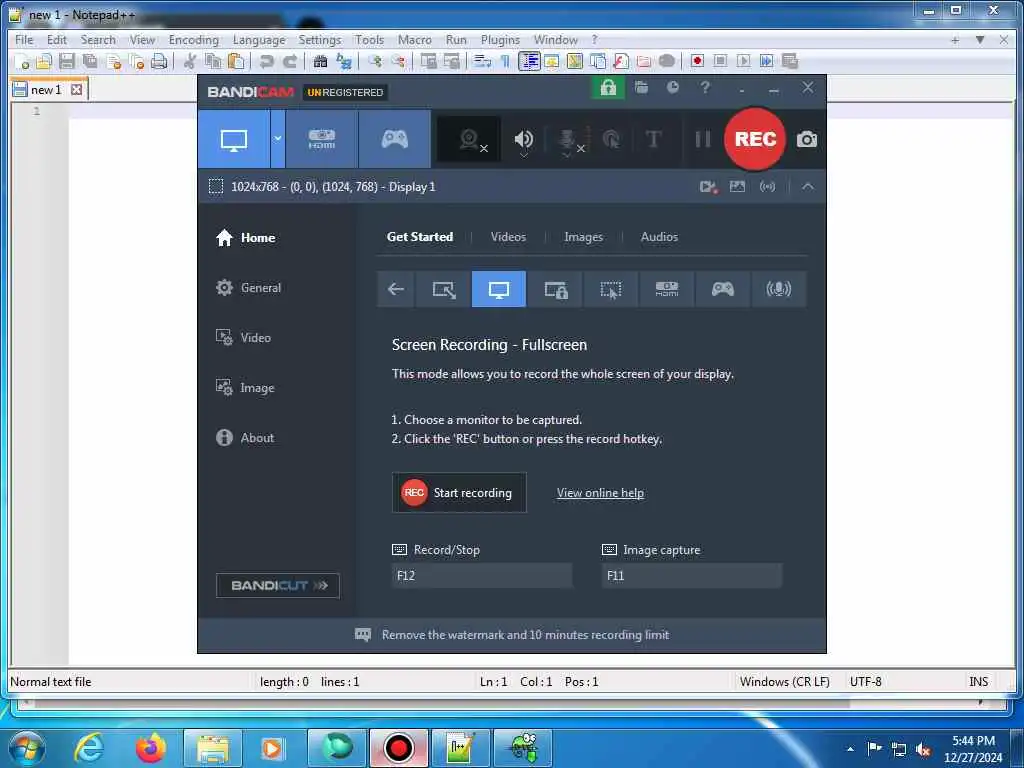
Task: Collapse the Bandicam panel with the chevron
Action: click(x=808, y=187)
